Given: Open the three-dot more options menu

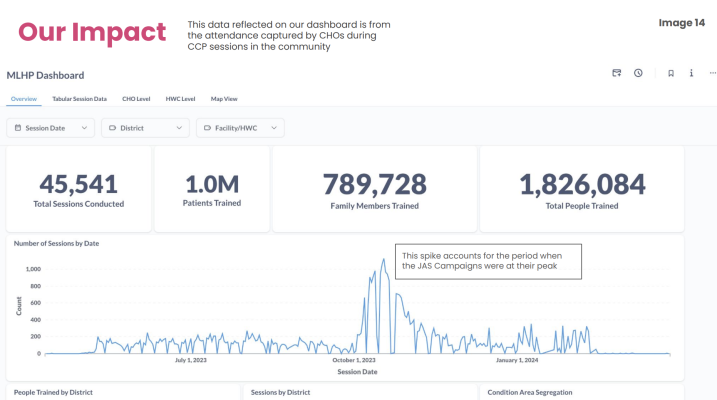Looking at the screenshot, I should tap(712, 73).
